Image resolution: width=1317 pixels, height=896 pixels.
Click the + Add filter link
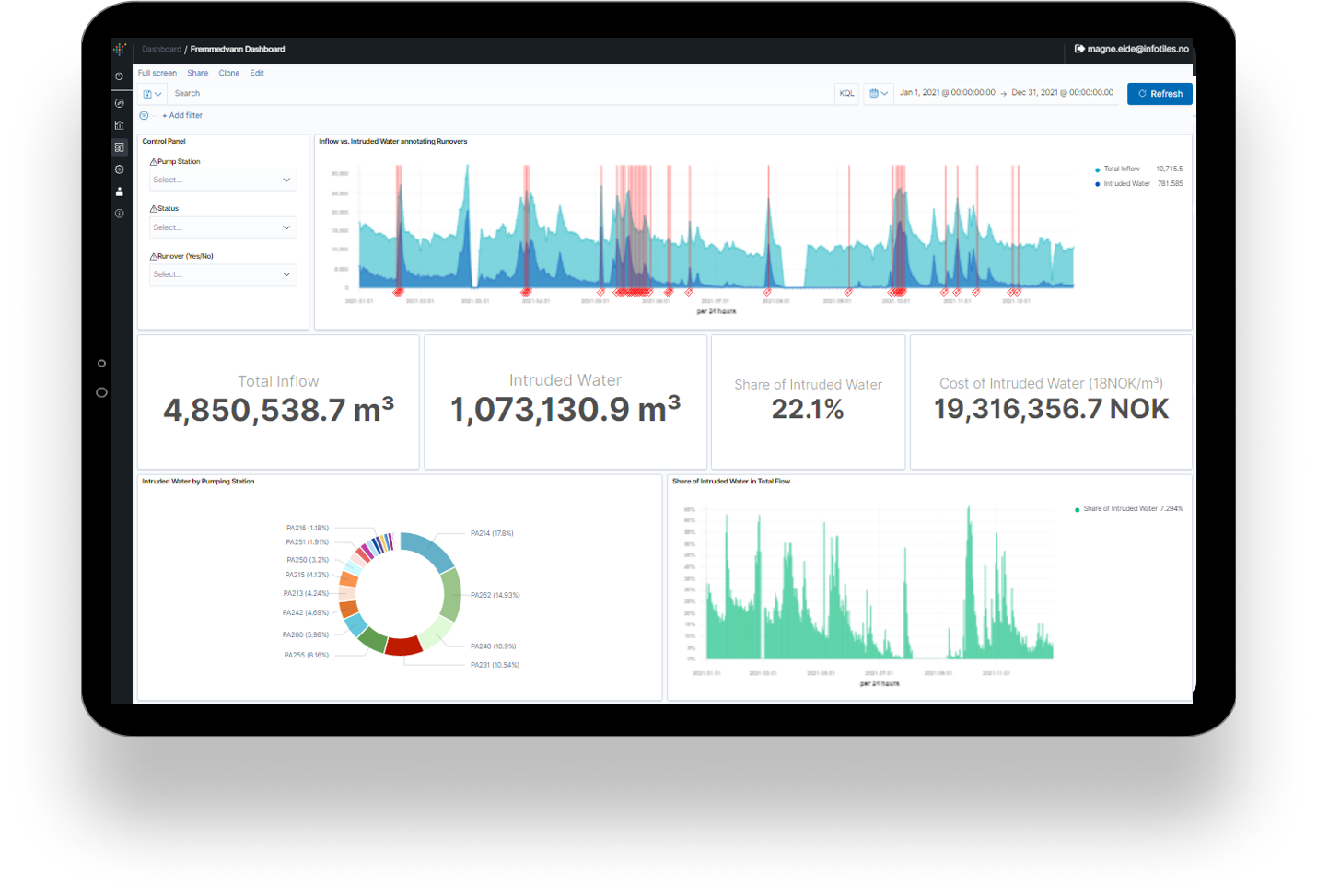[182, 115]
